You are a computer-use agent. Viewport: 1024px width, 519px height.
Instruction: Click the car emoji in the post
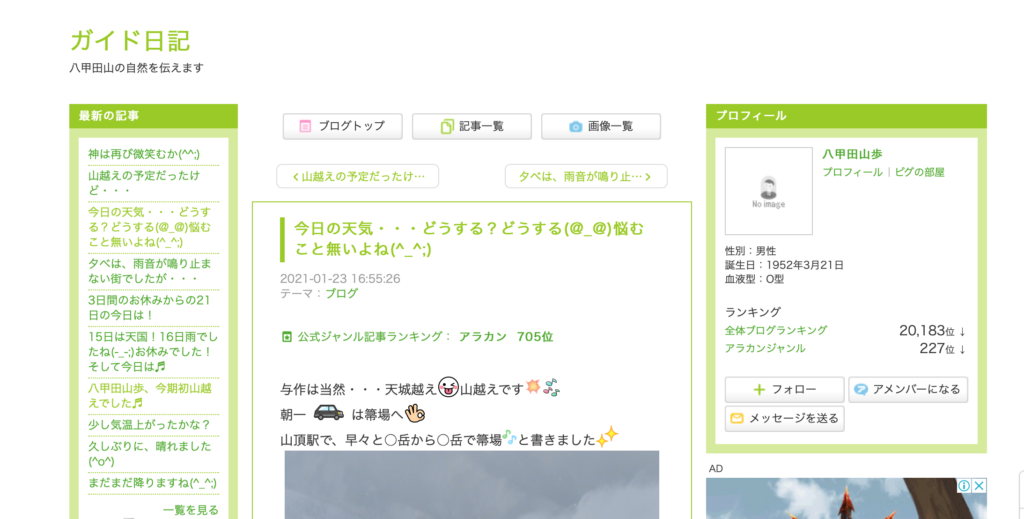point(328,413)
